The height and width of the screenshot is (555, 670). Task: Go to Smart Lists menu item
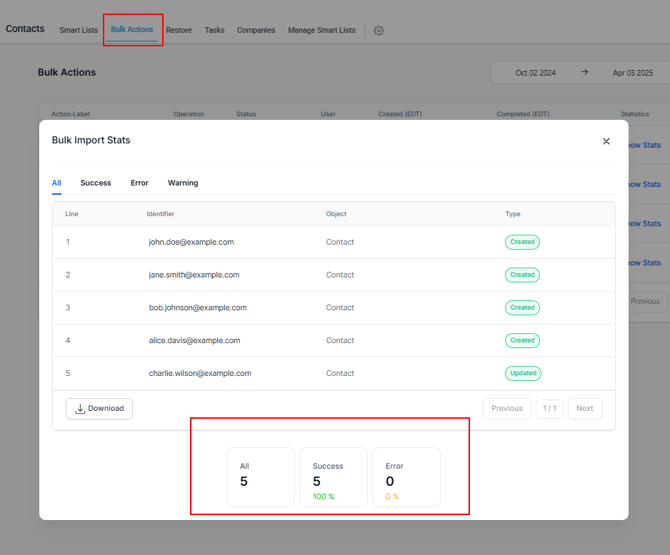click(x=79, y=30)
